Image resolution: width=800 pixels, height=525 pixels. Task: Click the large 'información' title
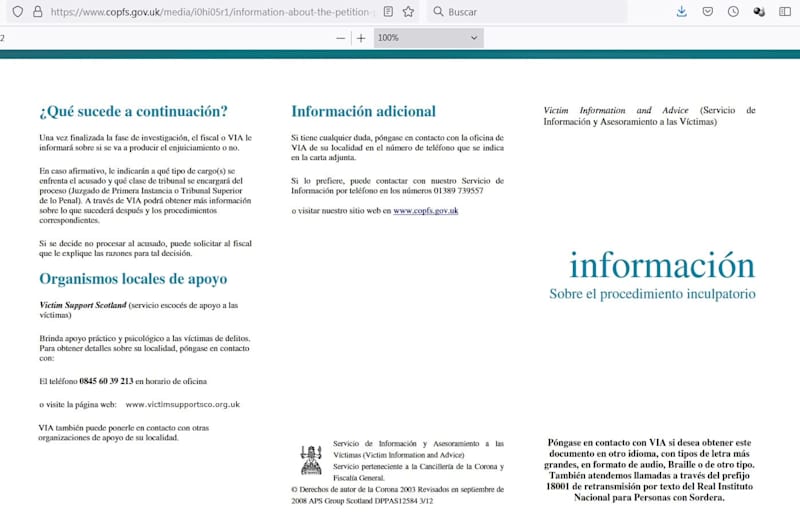[662, 265]
